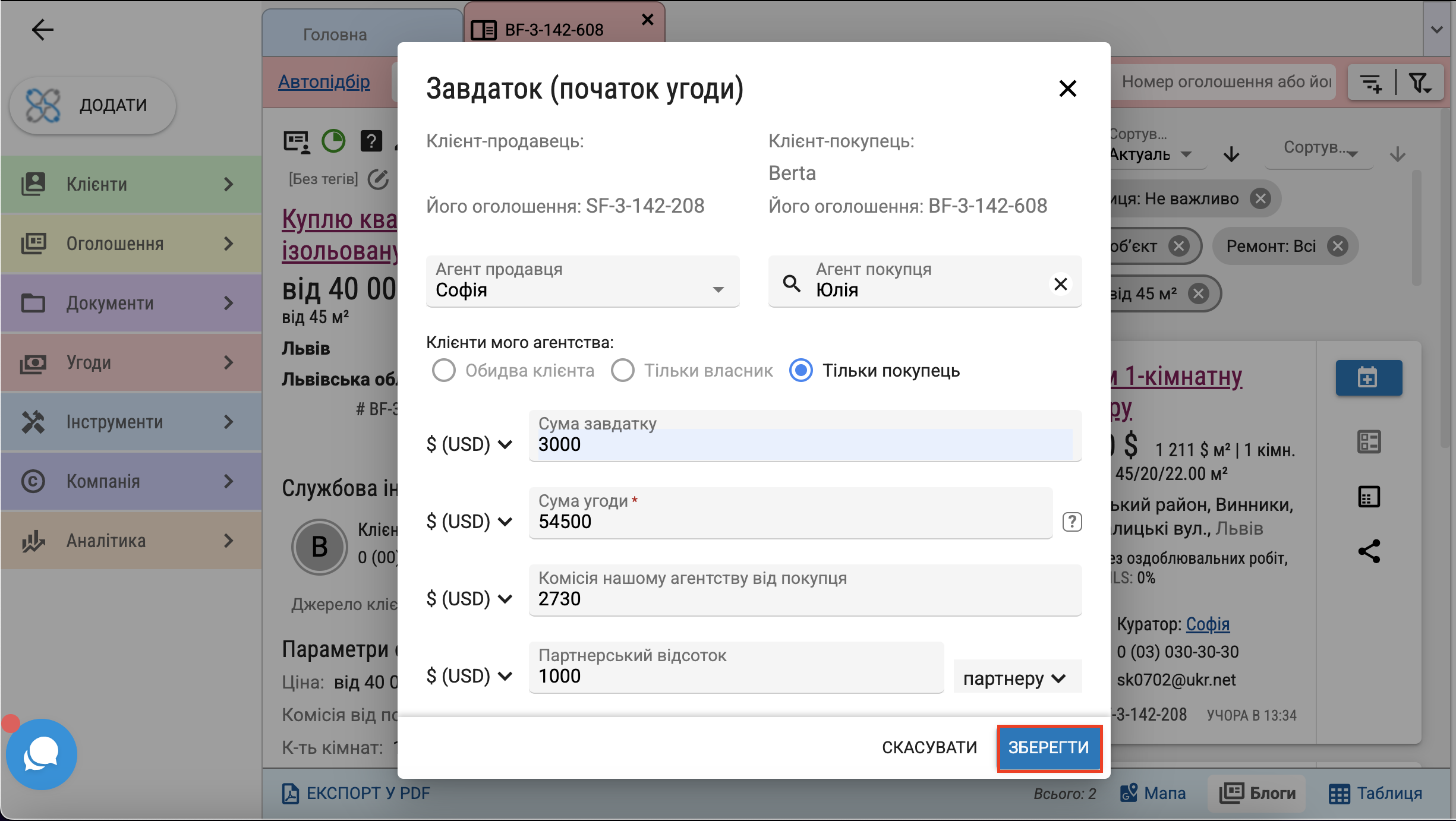Click the search icon in Агент покупця

pyautogui.click(x=792, y=283)
